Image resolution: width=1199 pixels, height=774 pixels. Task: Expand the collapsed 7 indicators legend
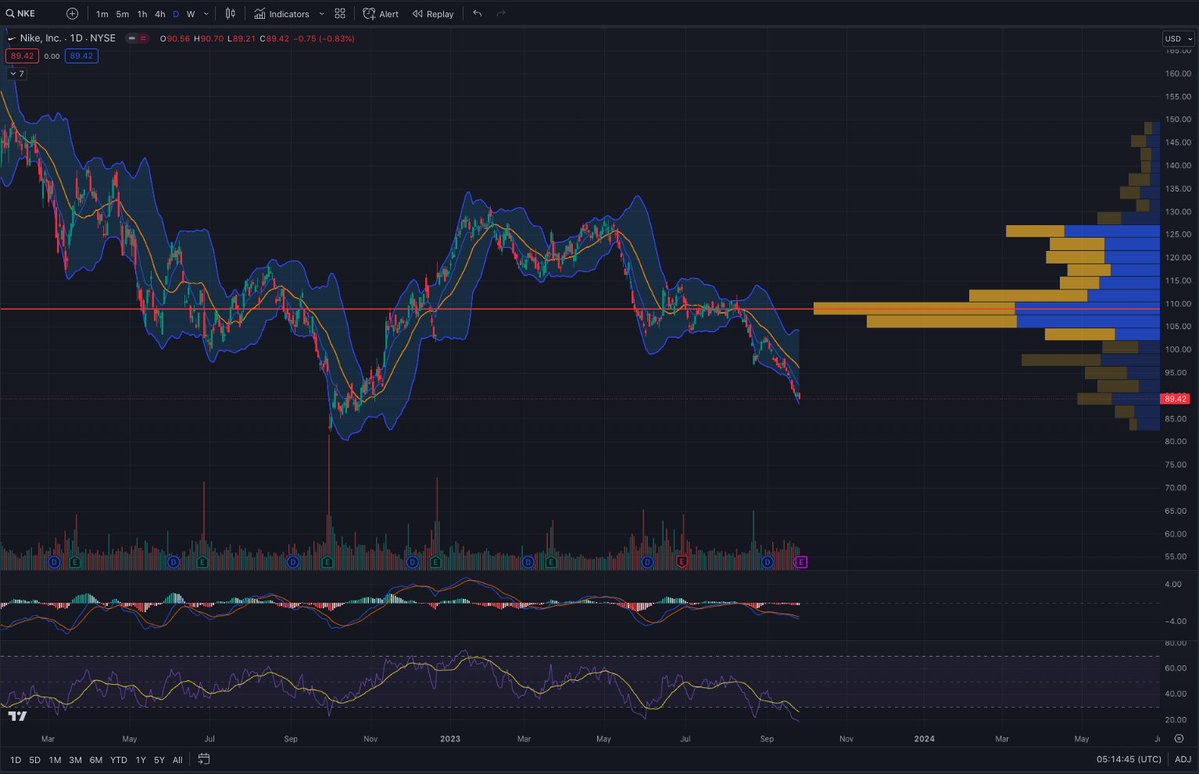[x=16, y=73]
